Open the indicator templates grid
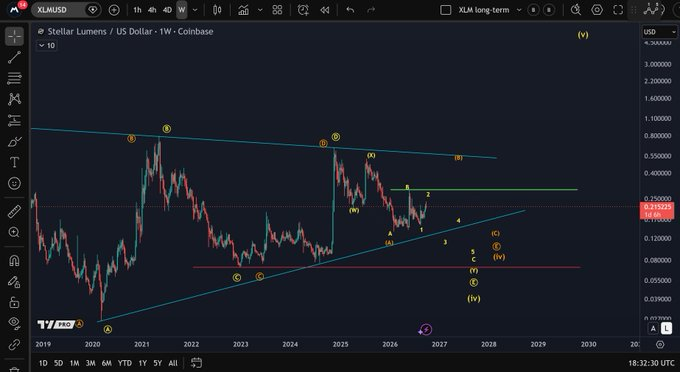This screenshot has width=680, height=372. 277,10
